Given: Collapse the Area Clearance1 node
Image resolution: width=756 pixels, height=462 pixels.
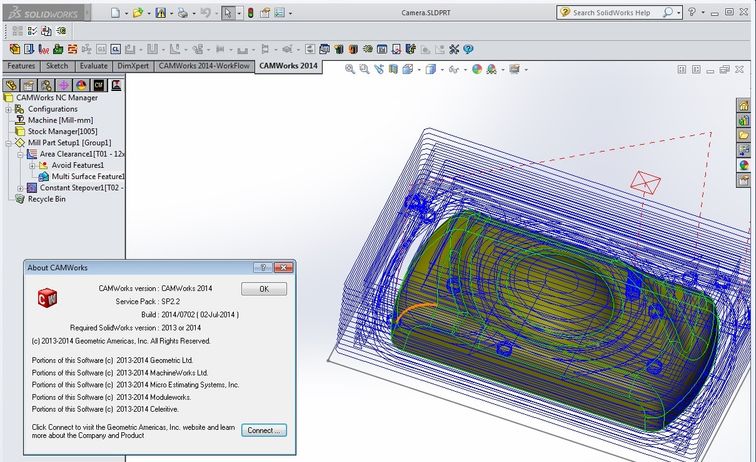Looking at the screenshot, I should point(20,154).
